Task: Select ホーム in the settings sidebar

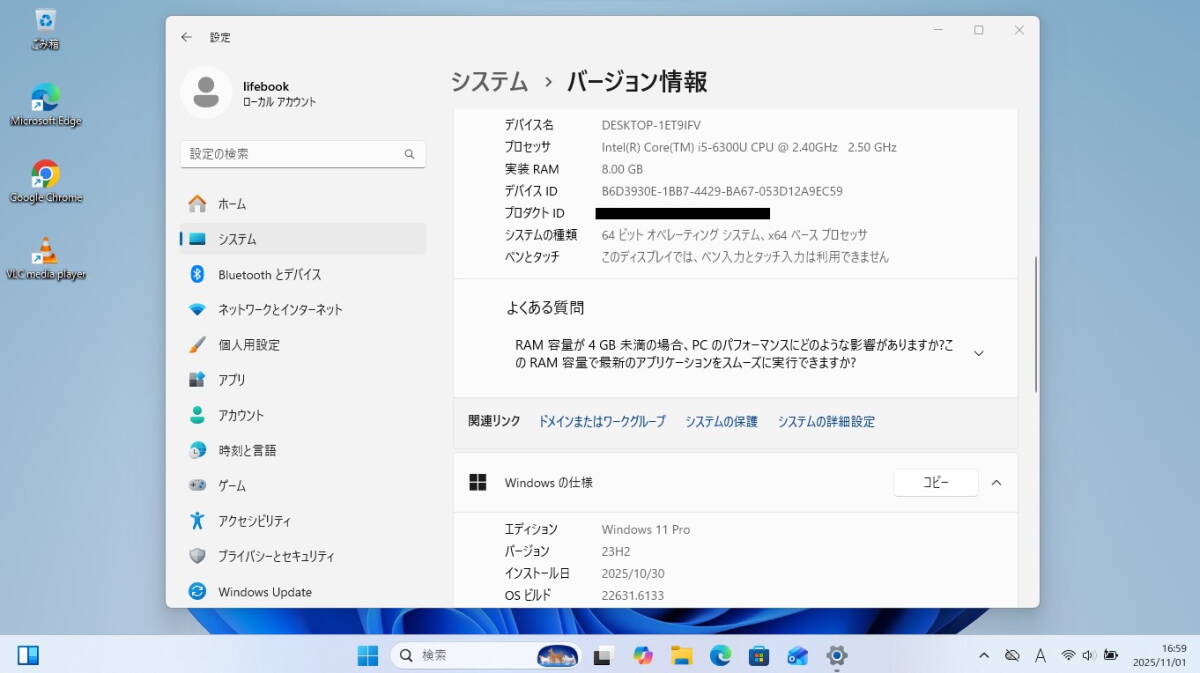Action: pyautogui.click(x=231, y=204)
